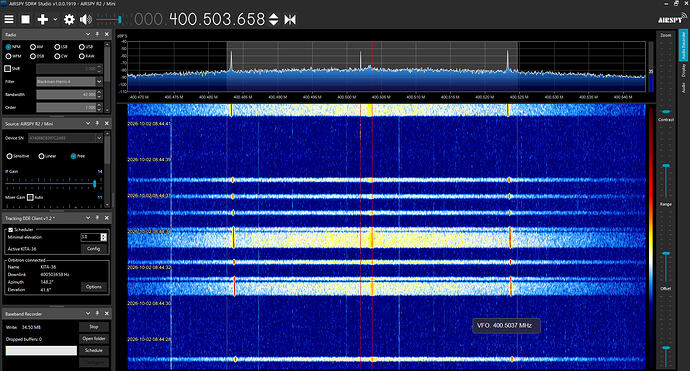Click the Radio panel scrollbar
This screenshot has width=690, height=371.
[107, 77]
